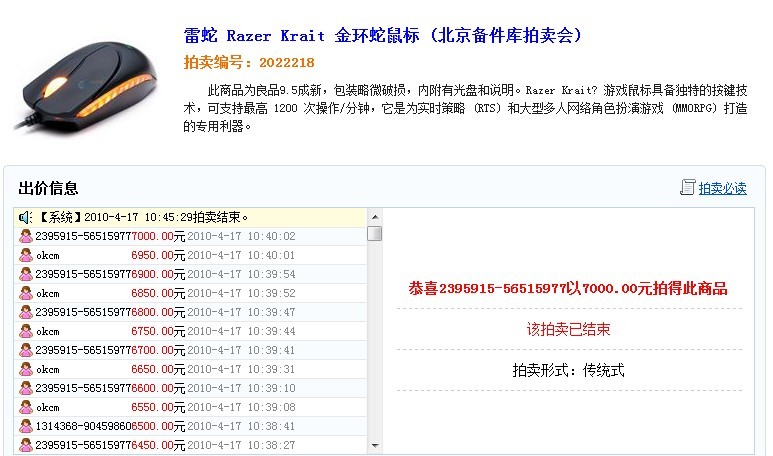Image resolution: width=773 pixels, height=456 pixels.
Task: Select the timestamp 2010-4-17 10:38:27
Action: click(x=241, y=445)
